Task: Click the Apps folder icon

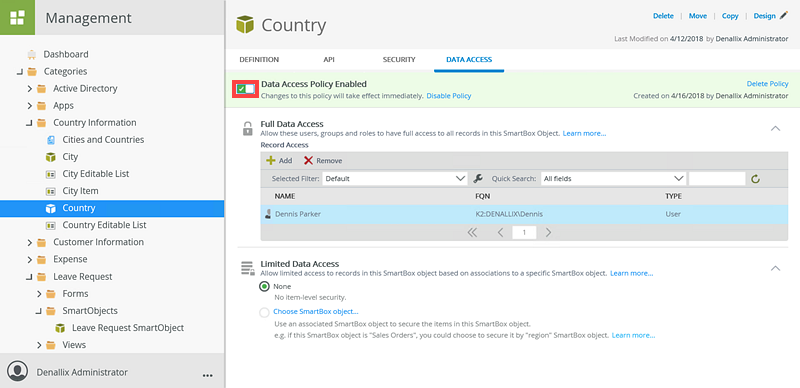Action: [42, 106]
